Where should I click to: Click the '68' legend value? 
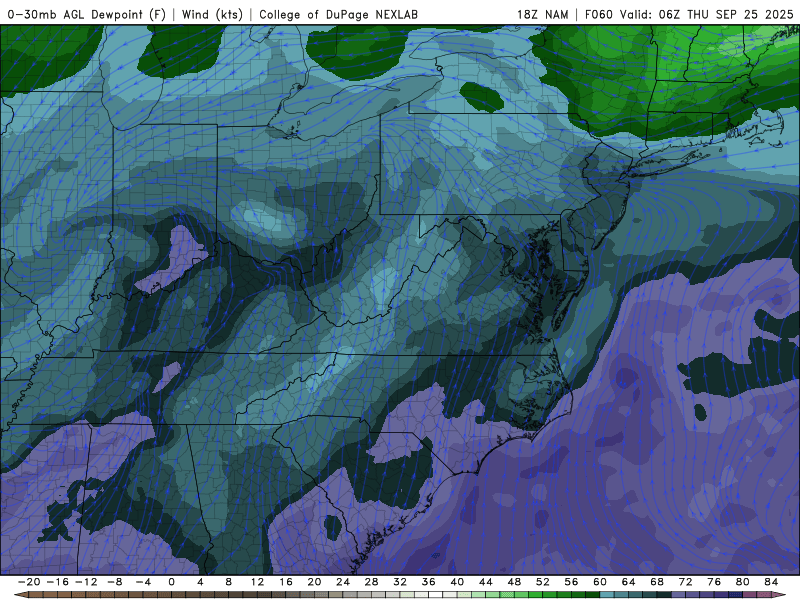(x=657, y=582)
